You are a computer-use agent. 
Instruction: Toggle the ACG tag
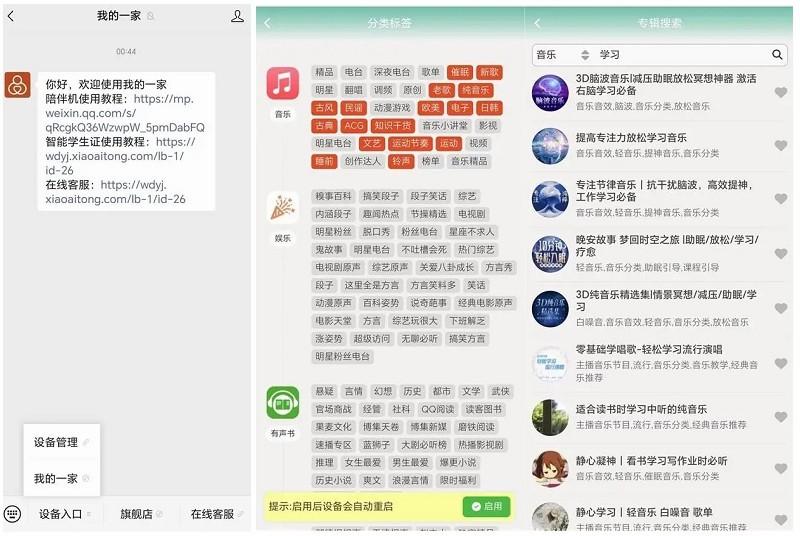[354, 126]
